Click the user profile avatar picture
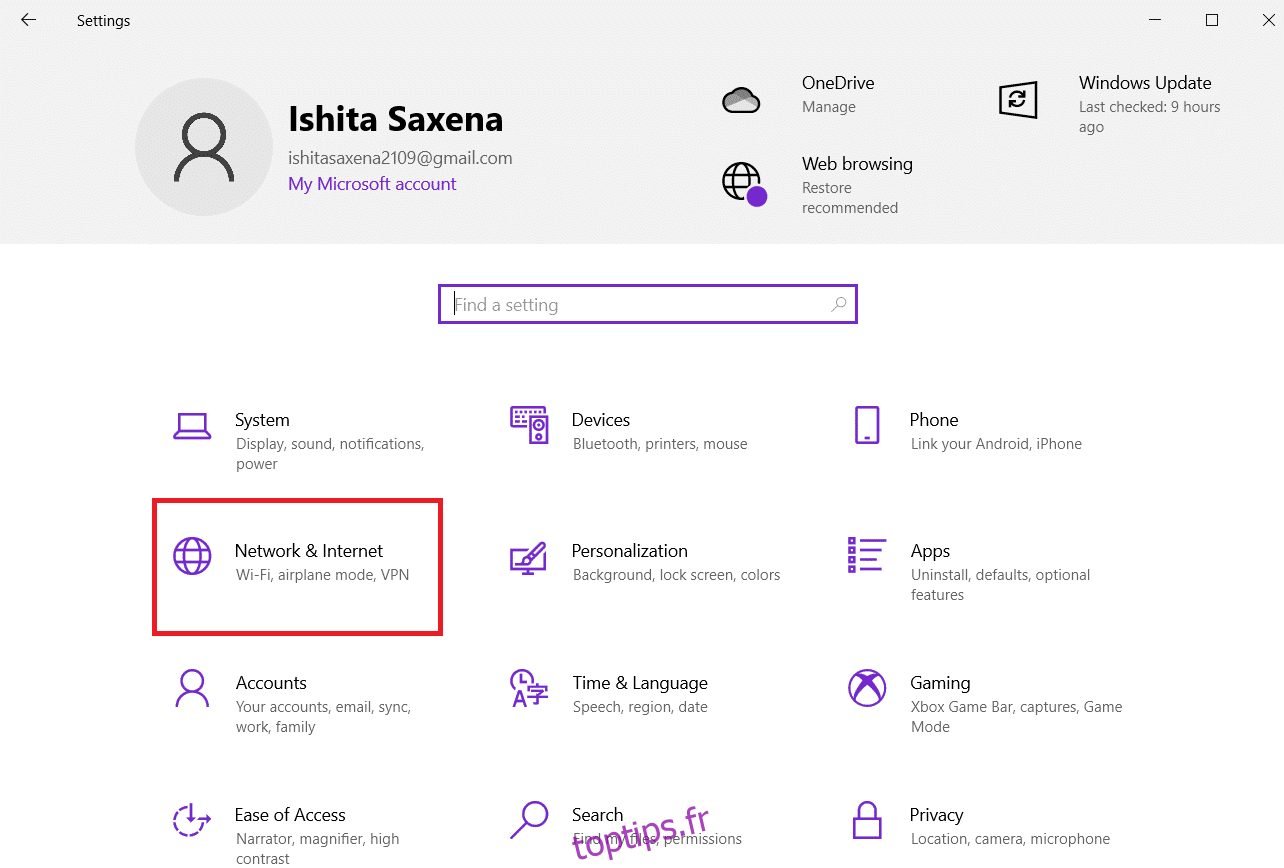This screenshot has width=1284, height=868. (x=204, y=148)
